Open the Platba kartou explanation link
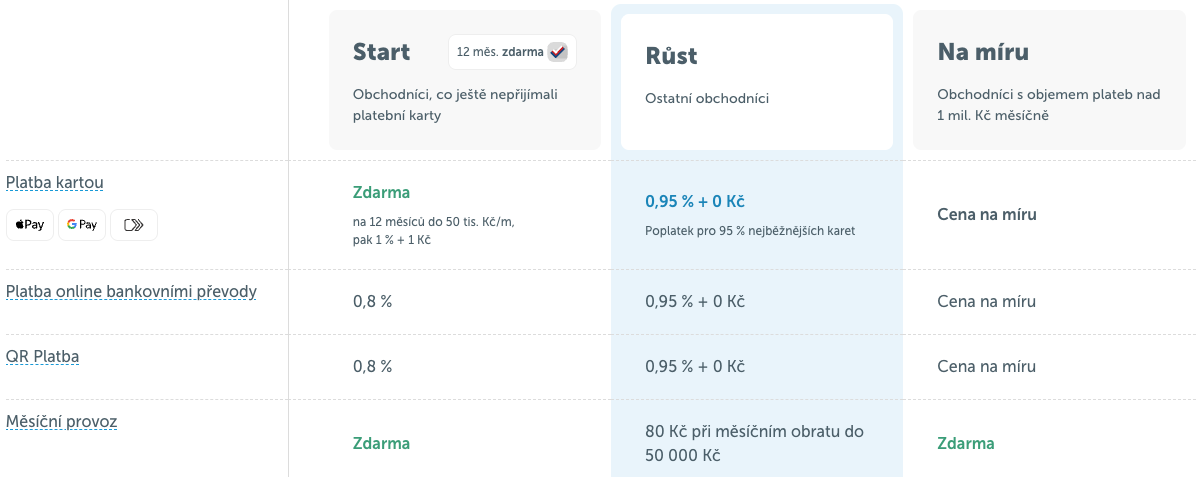The height and width of the screenshot is (477, 1200). tap(55, 183)
